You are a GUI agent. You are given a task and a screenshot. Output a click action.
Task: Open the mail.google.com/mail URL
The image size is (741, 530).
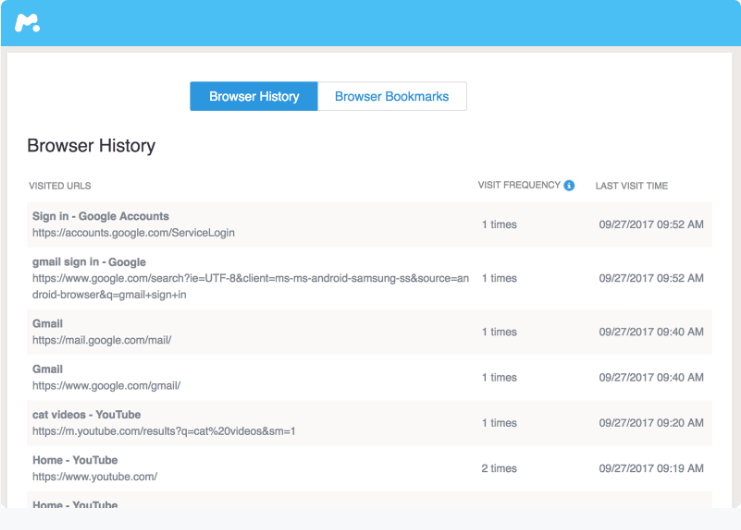102,340
